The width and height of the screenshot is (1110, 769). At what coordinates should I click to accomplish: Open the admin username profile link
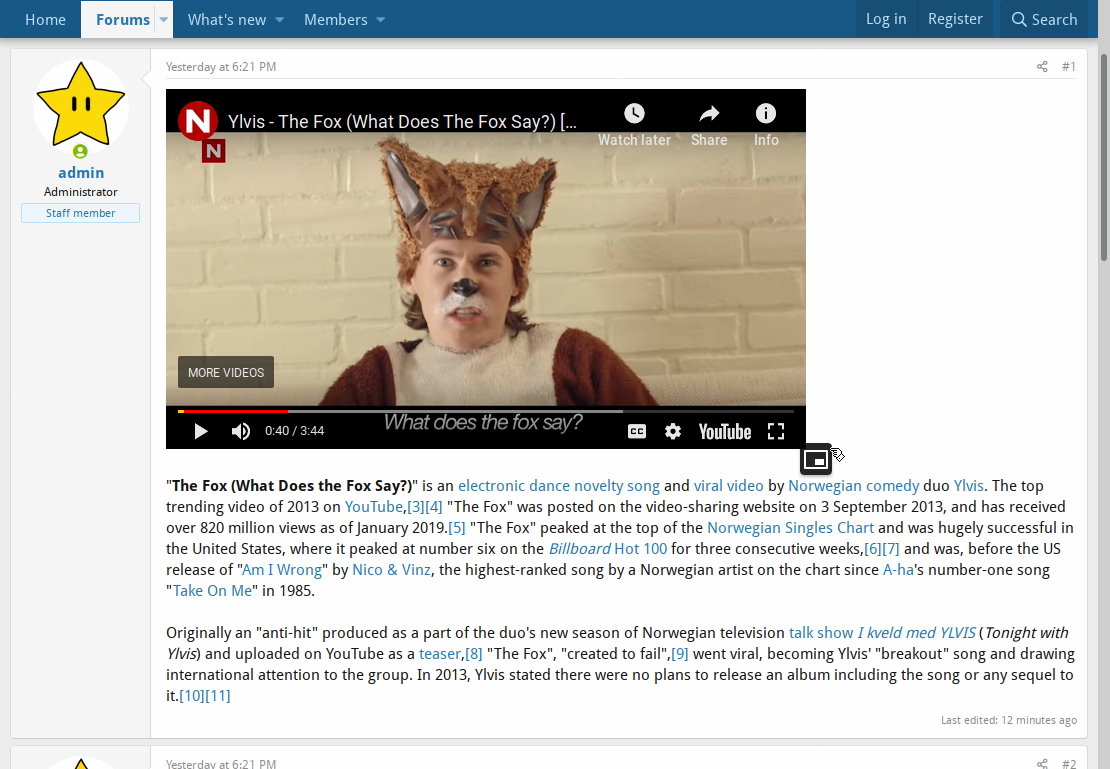click(x=81, y=173)
